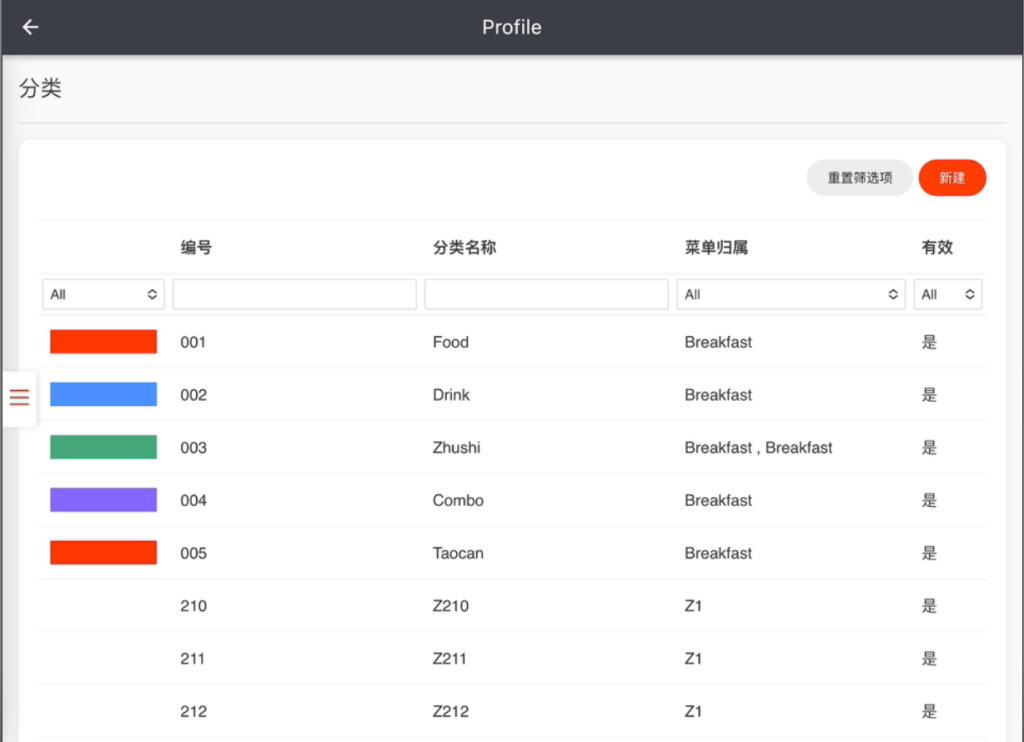Click the 是 value in the Food row

[929, 342]
